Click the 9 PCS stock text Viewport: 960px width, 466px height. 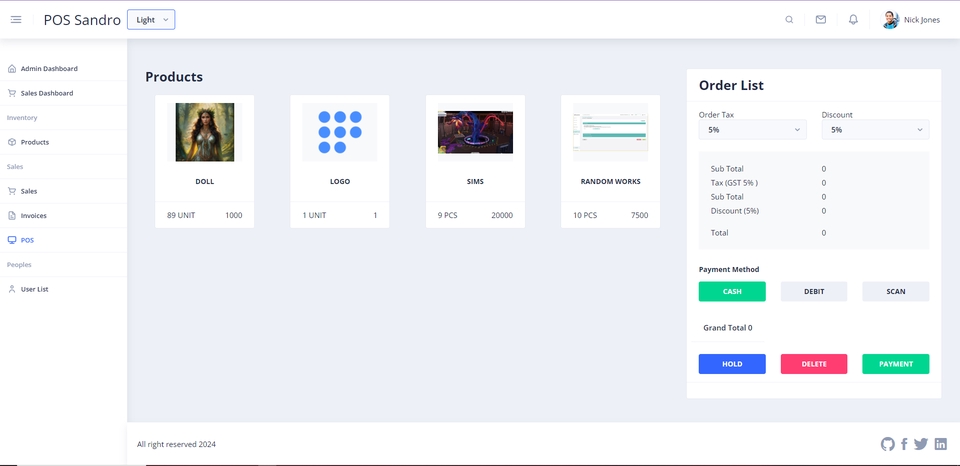[x=448, y=216]
